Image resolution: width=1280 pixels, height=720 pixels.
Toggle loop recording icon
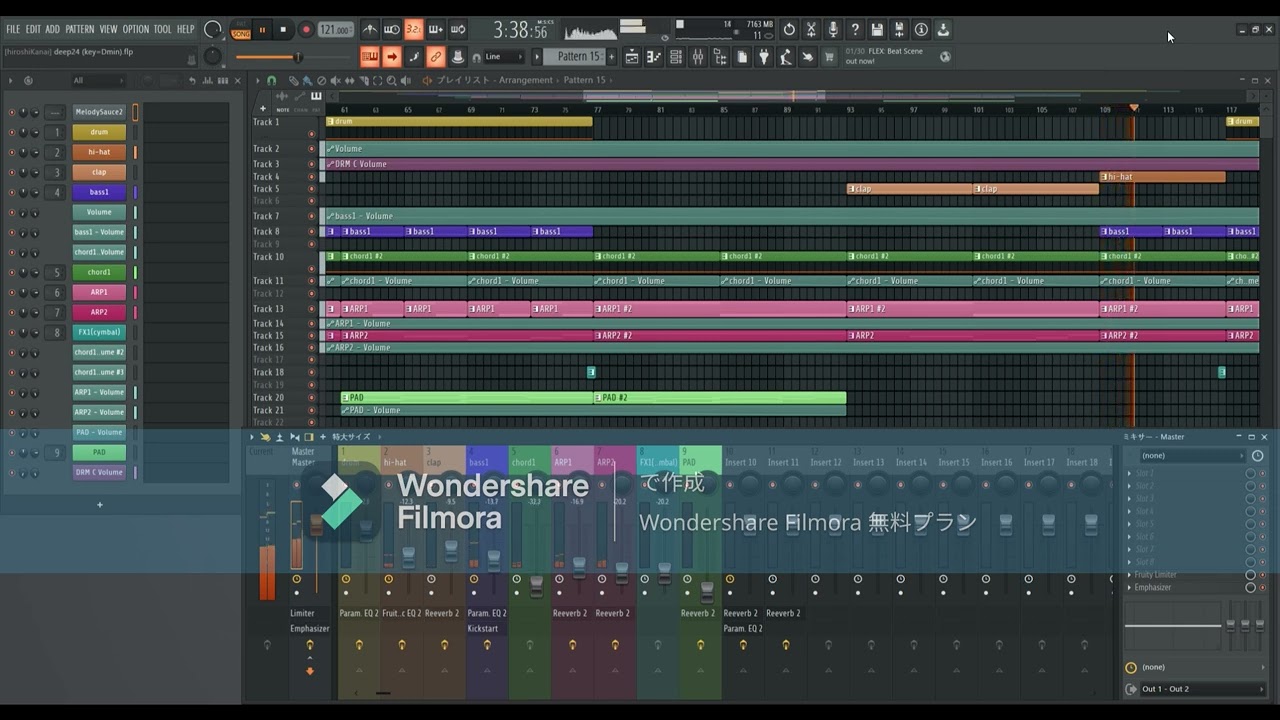pos(458,30)
